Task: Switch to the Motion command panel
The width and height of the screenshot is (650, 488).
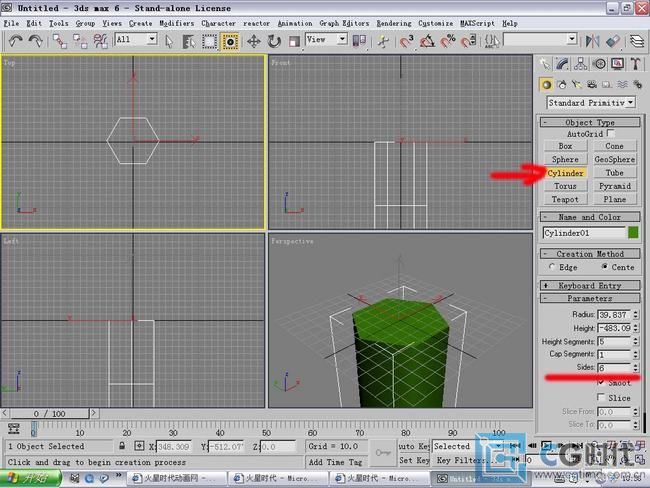Action: click(x=599, y=64)
